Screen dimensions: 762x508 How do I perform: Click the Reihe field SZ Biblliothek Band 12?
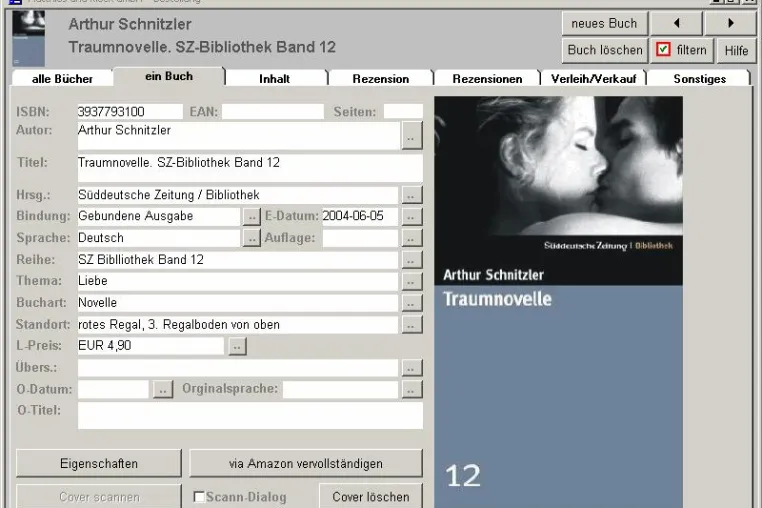[x=238, y=260]
